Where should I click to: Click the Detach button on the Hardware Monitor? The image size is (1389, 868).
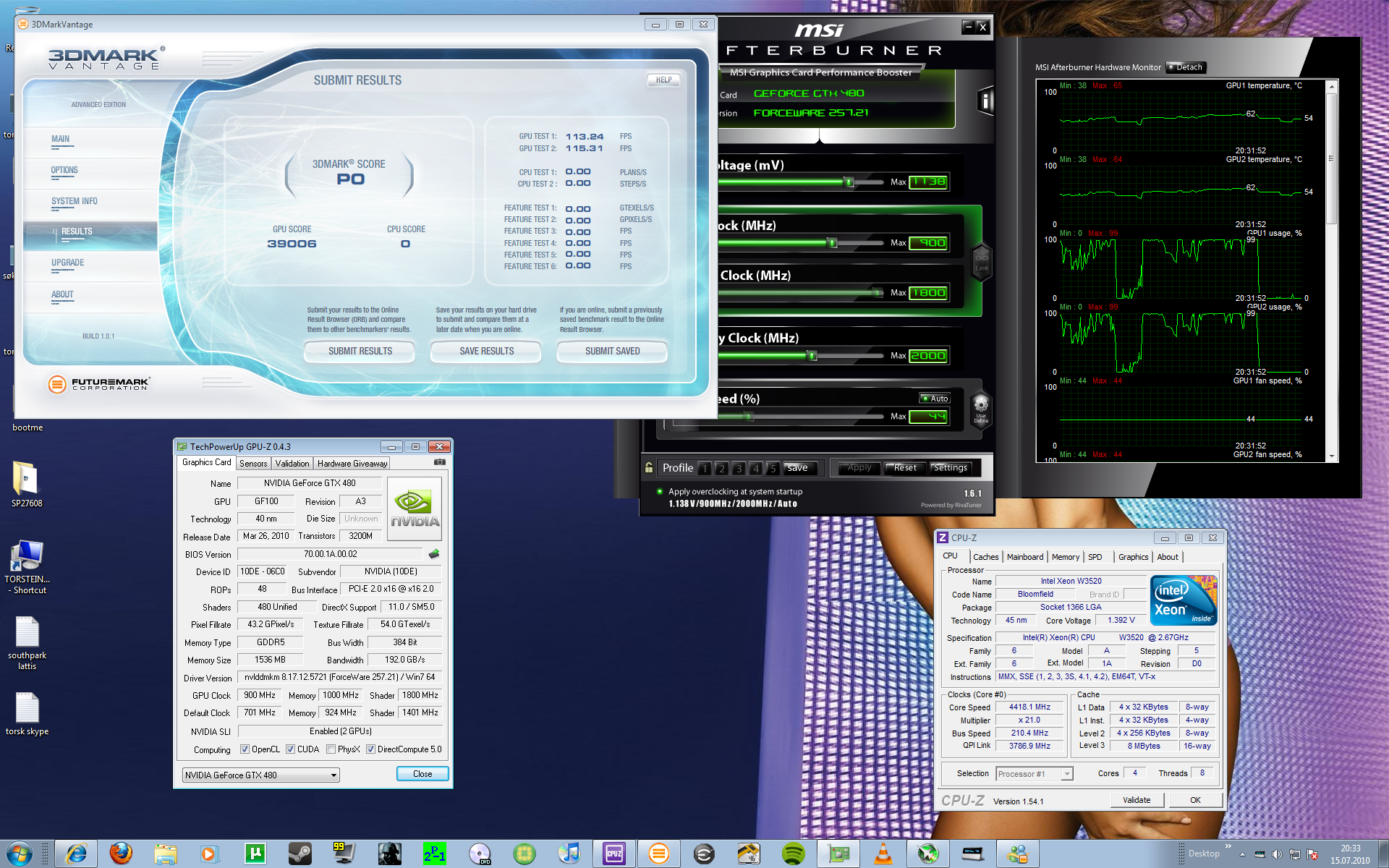click(1186, 67)
